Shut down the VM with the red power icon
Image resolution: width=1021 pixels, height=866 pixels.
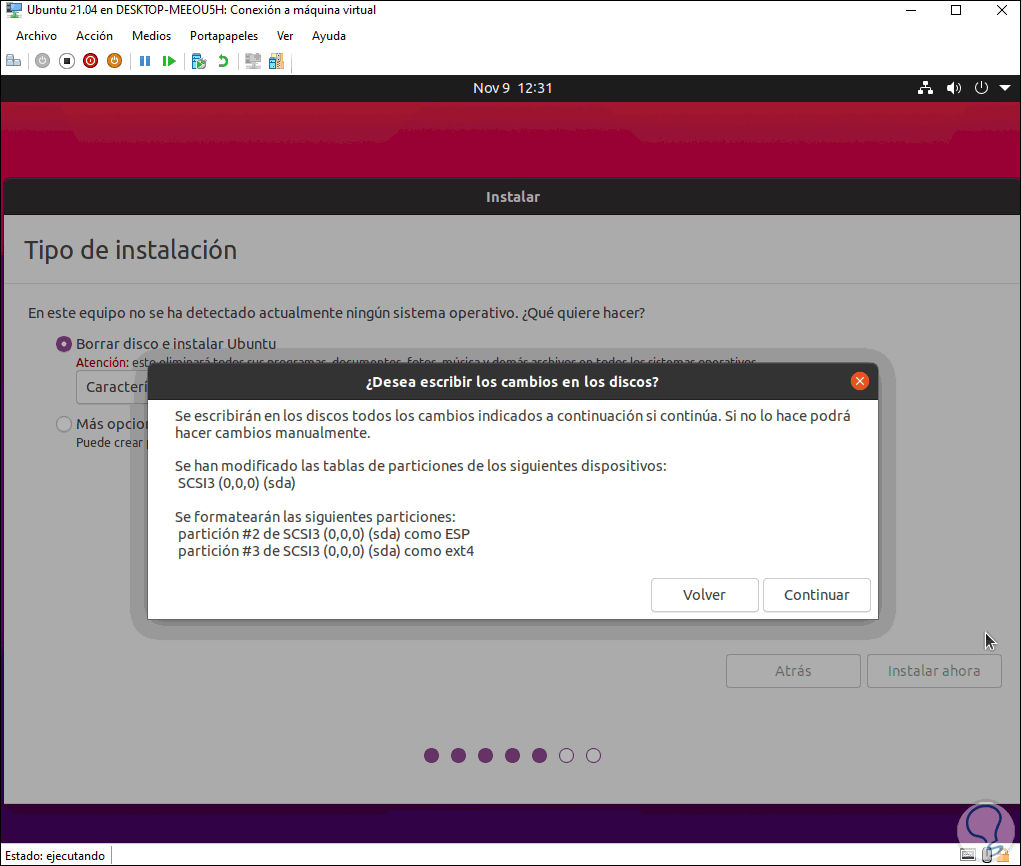[x=91, y=61]
